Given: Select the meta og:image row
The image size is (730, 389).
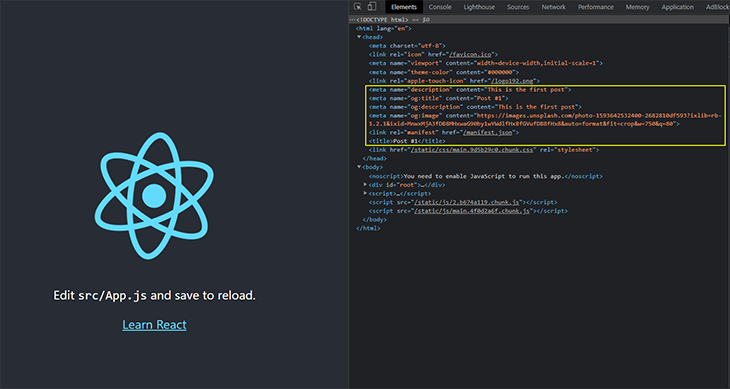Looking at the screenshot, I should 545,120.
